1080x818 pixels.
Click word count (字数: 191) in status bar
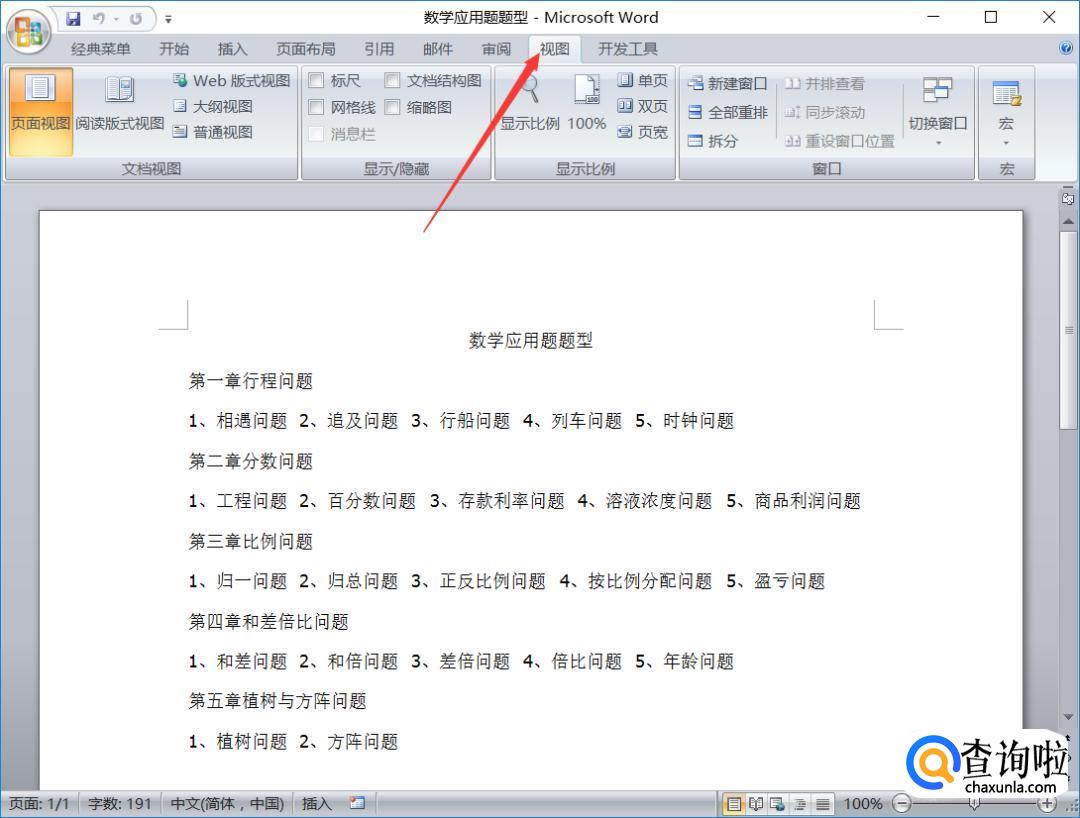119,803
